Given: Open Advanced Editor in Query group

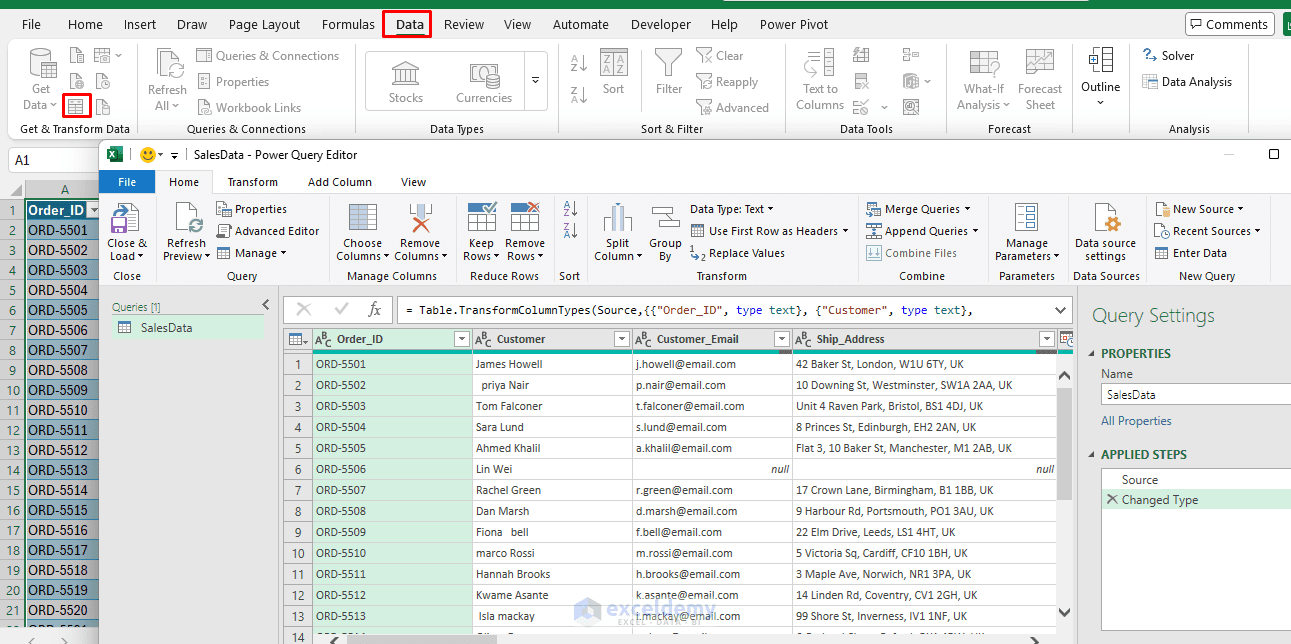Looking at the screenshot, I should tap(268, 231).
